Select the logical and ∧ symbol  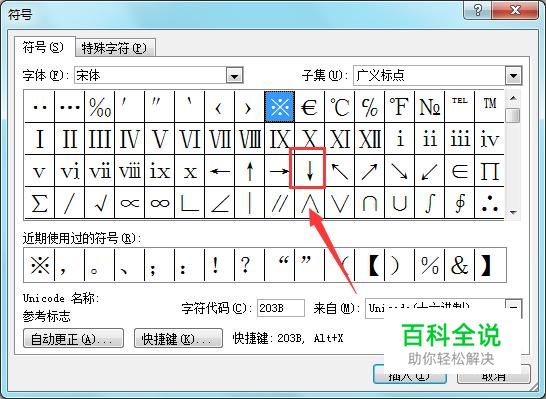point(310,203)
